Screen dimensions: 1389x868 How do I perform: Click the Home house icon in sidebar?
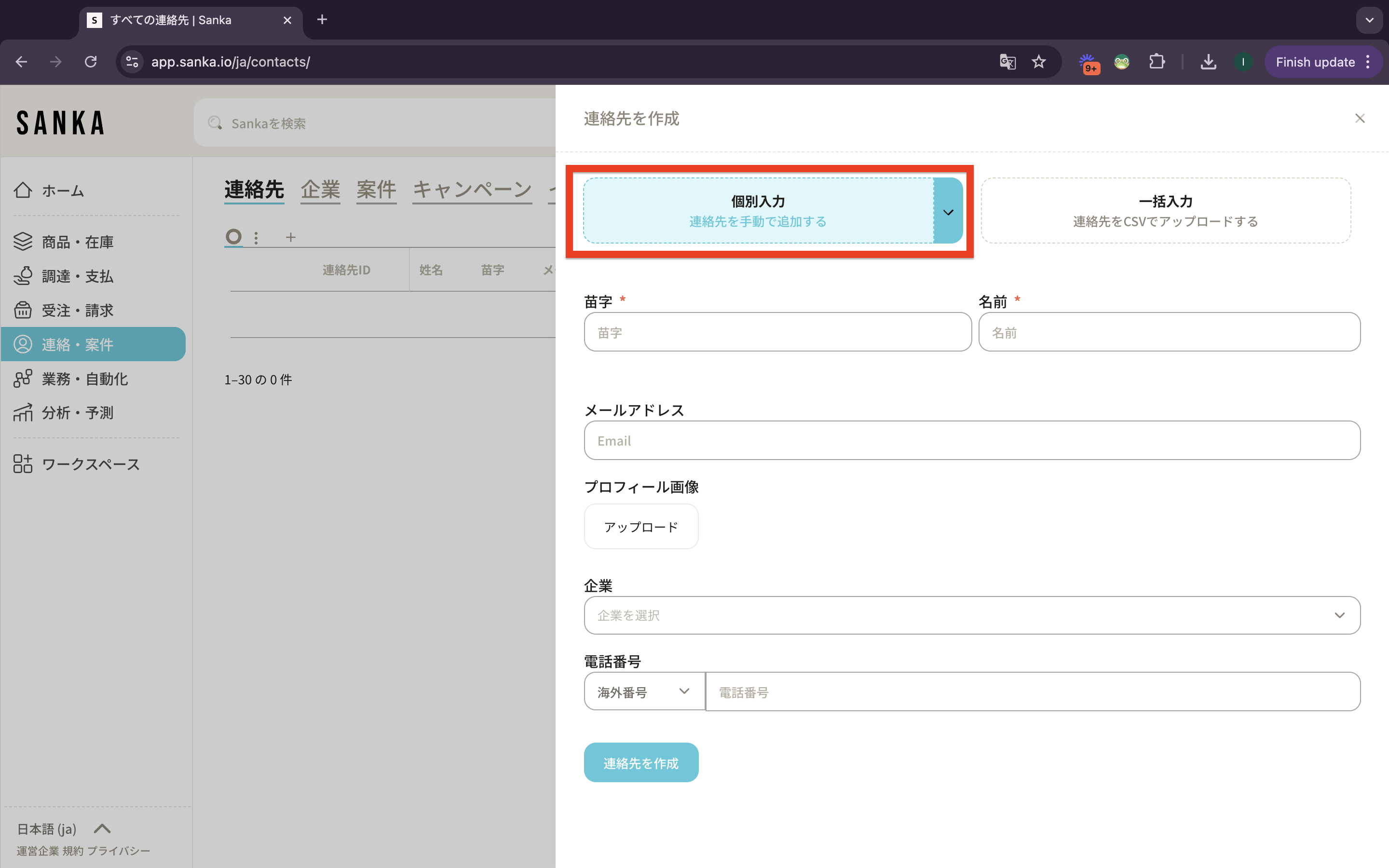[23, 190]
